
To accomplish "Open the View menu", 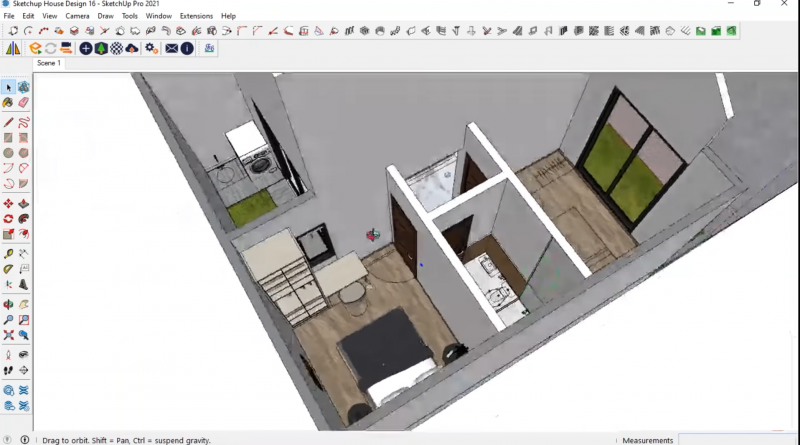I will point(49,16).
